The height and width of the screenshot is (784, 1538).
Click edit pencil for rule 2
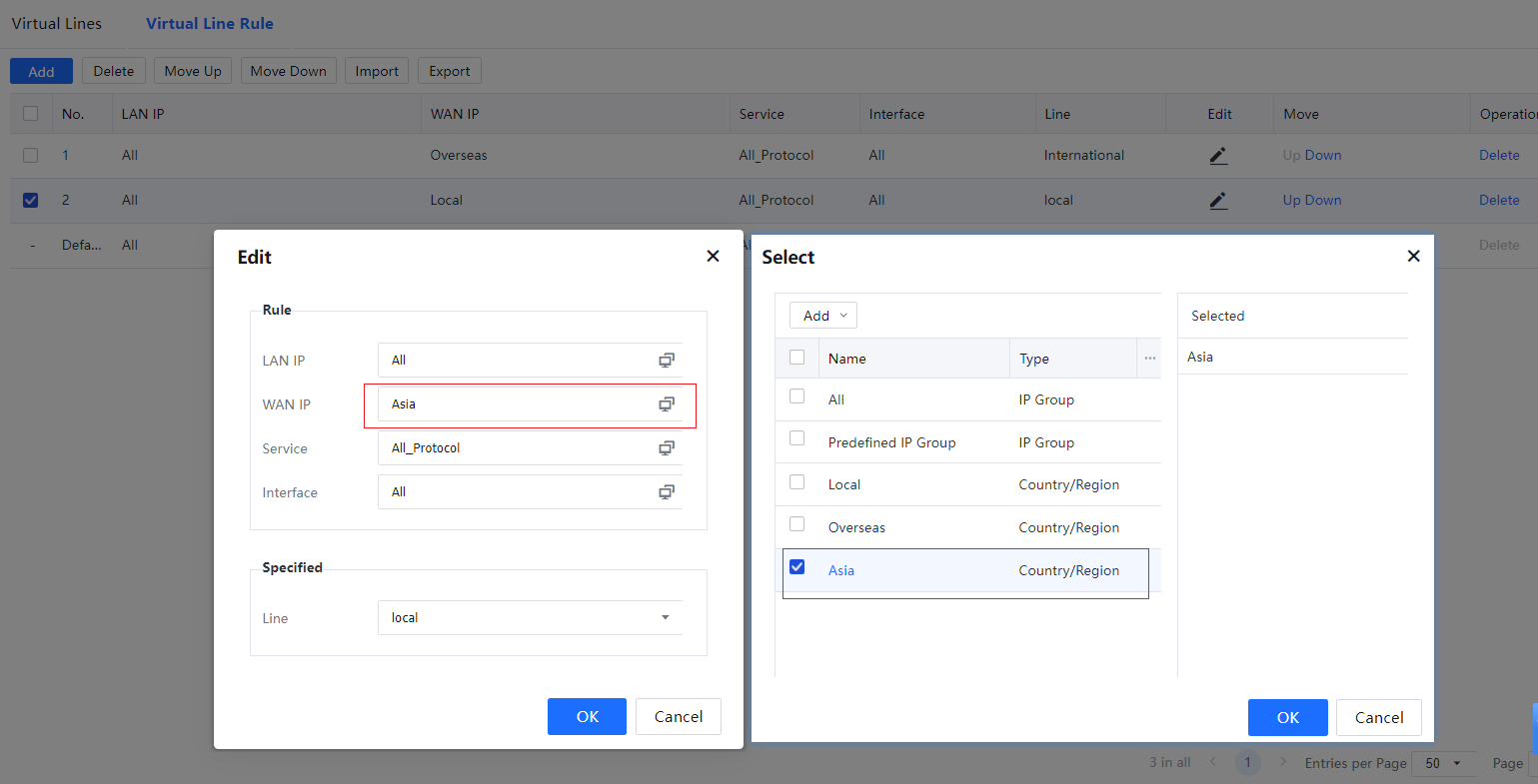click(x=1218, y=201)
